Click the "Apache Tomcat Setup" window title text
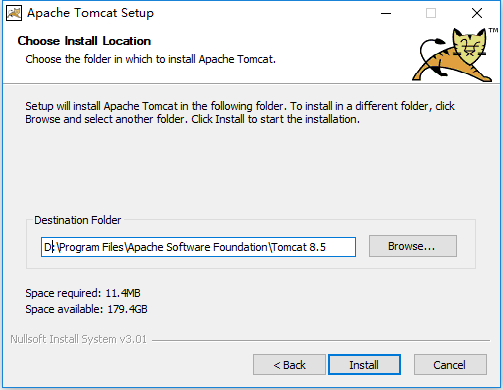503x390 pixels. click(x=90, y=13)
